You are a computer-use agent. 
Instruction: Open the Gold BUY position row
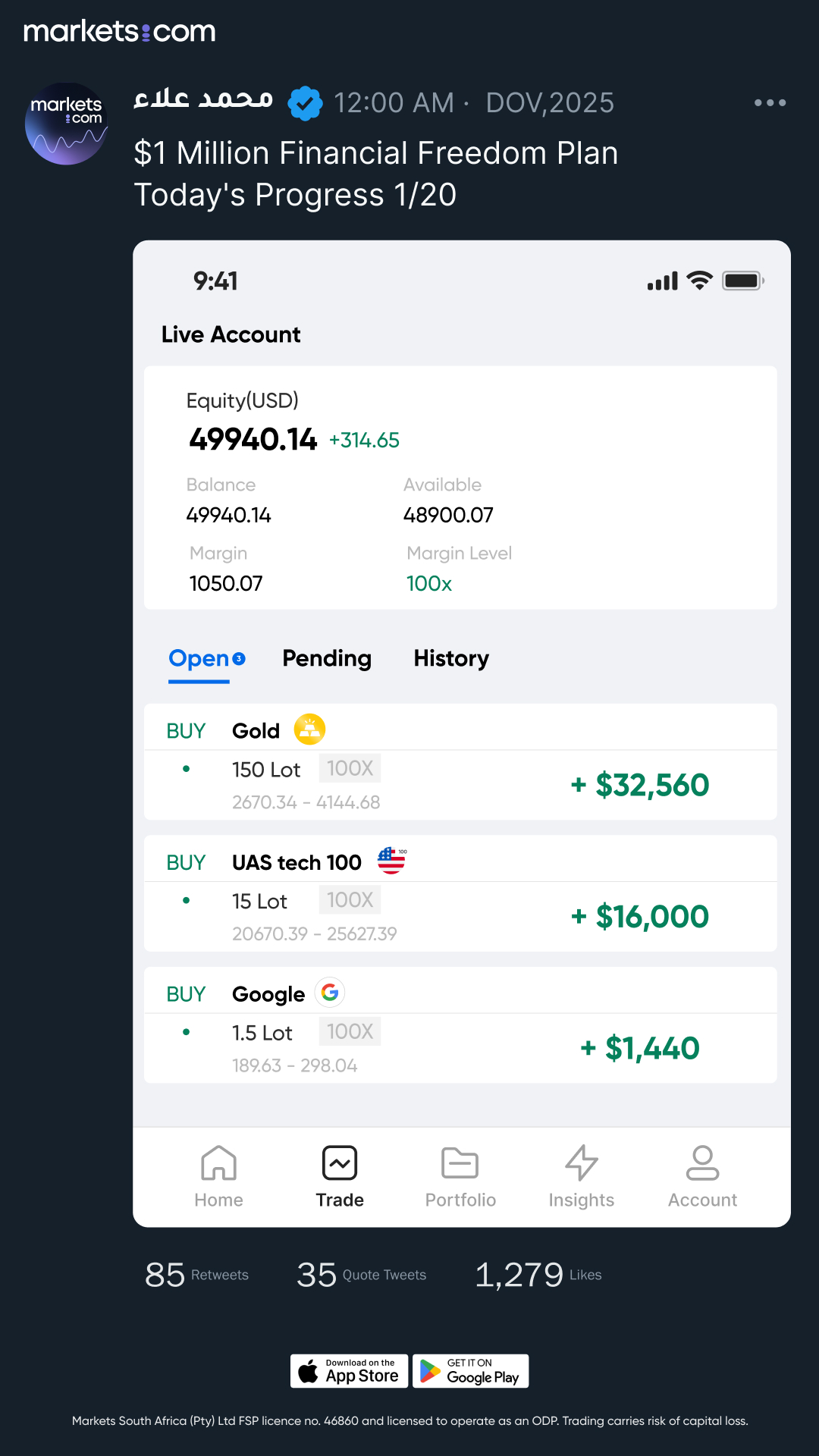tap(460, 761)
